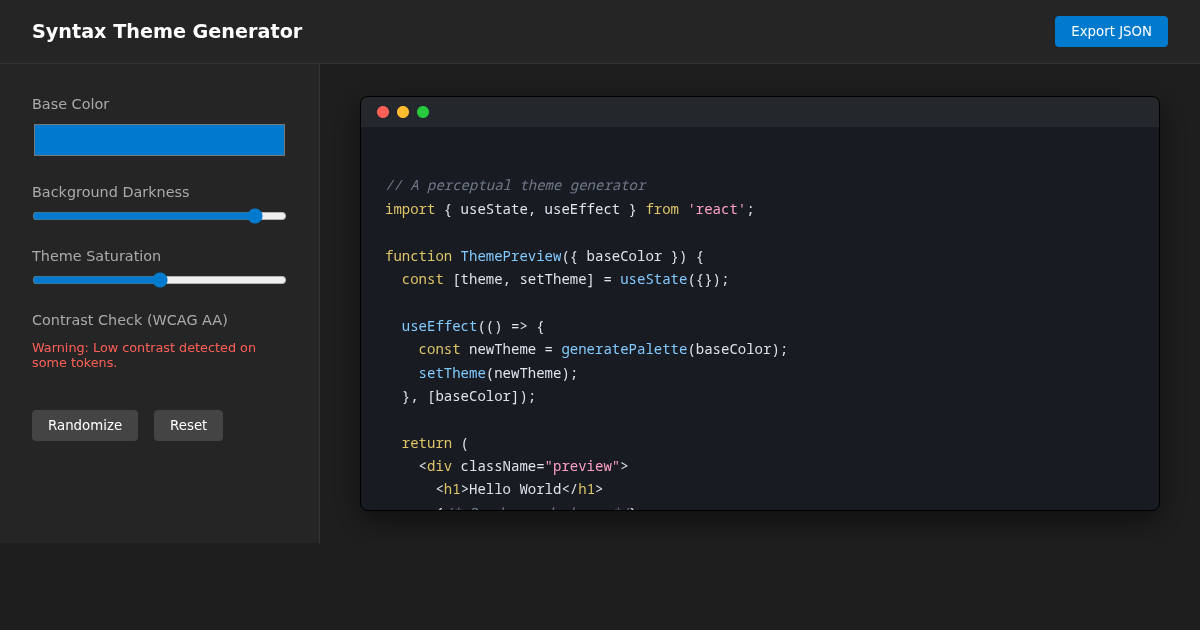Adjust the Theme Saturation slider
The width and height of the screenshot is (1200, 630).
(x=159, y=280)
